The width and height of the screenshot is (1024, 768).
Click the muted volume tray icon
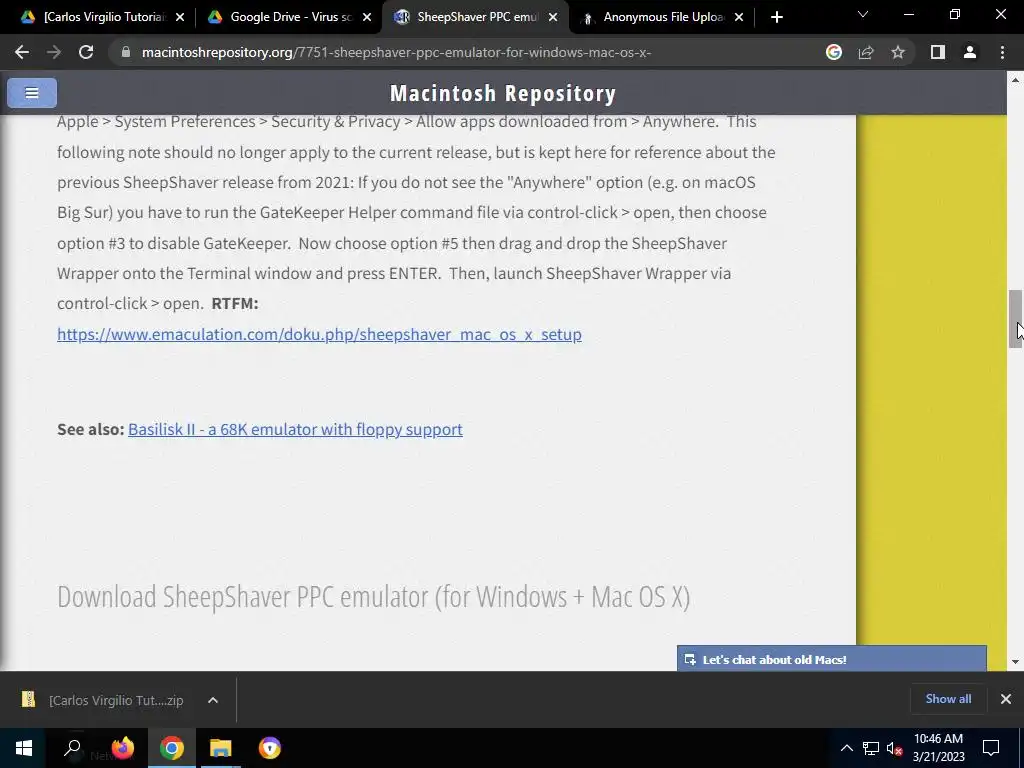click(x=894, y=748)
